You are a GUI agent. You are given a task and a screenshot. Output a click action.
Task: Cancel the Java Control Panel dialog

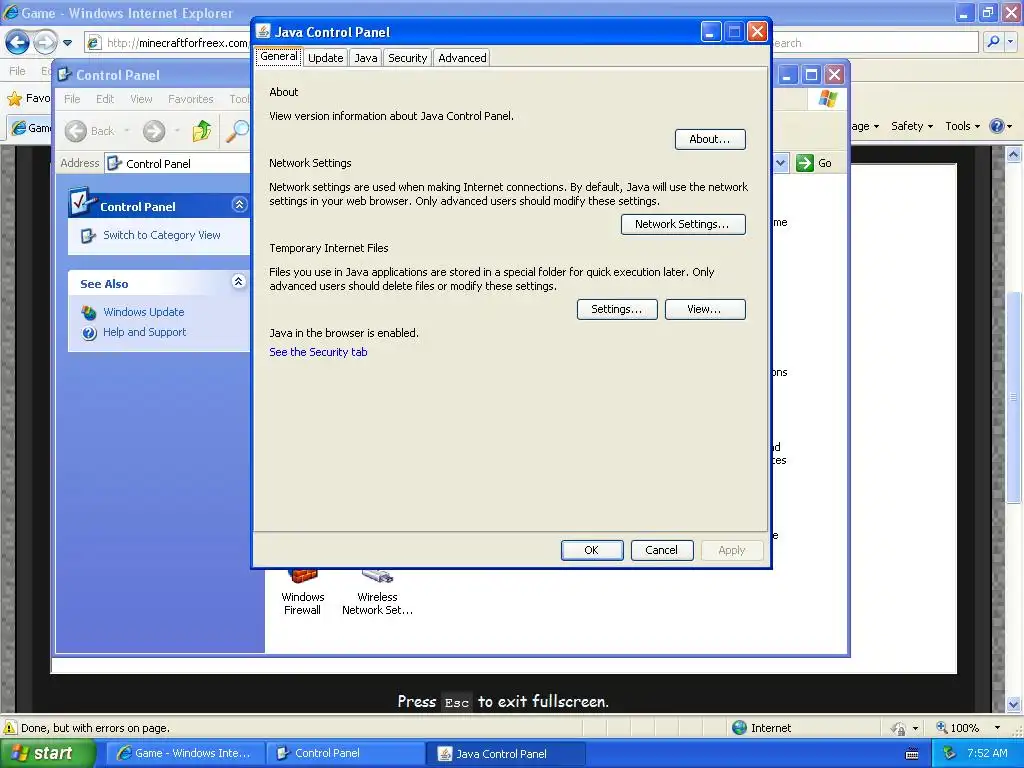662,550
